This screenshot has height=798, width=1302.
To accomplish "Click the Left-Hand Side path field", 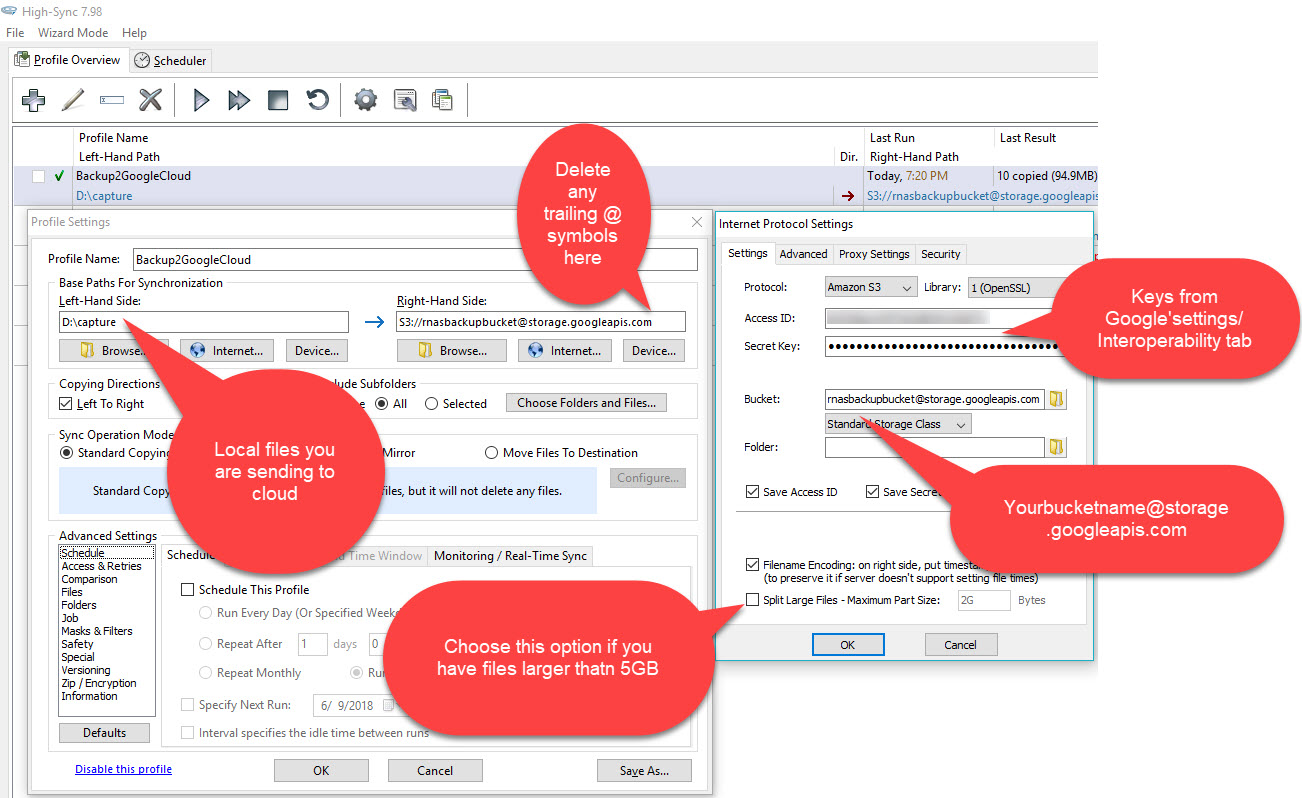I will pos(204,322).
